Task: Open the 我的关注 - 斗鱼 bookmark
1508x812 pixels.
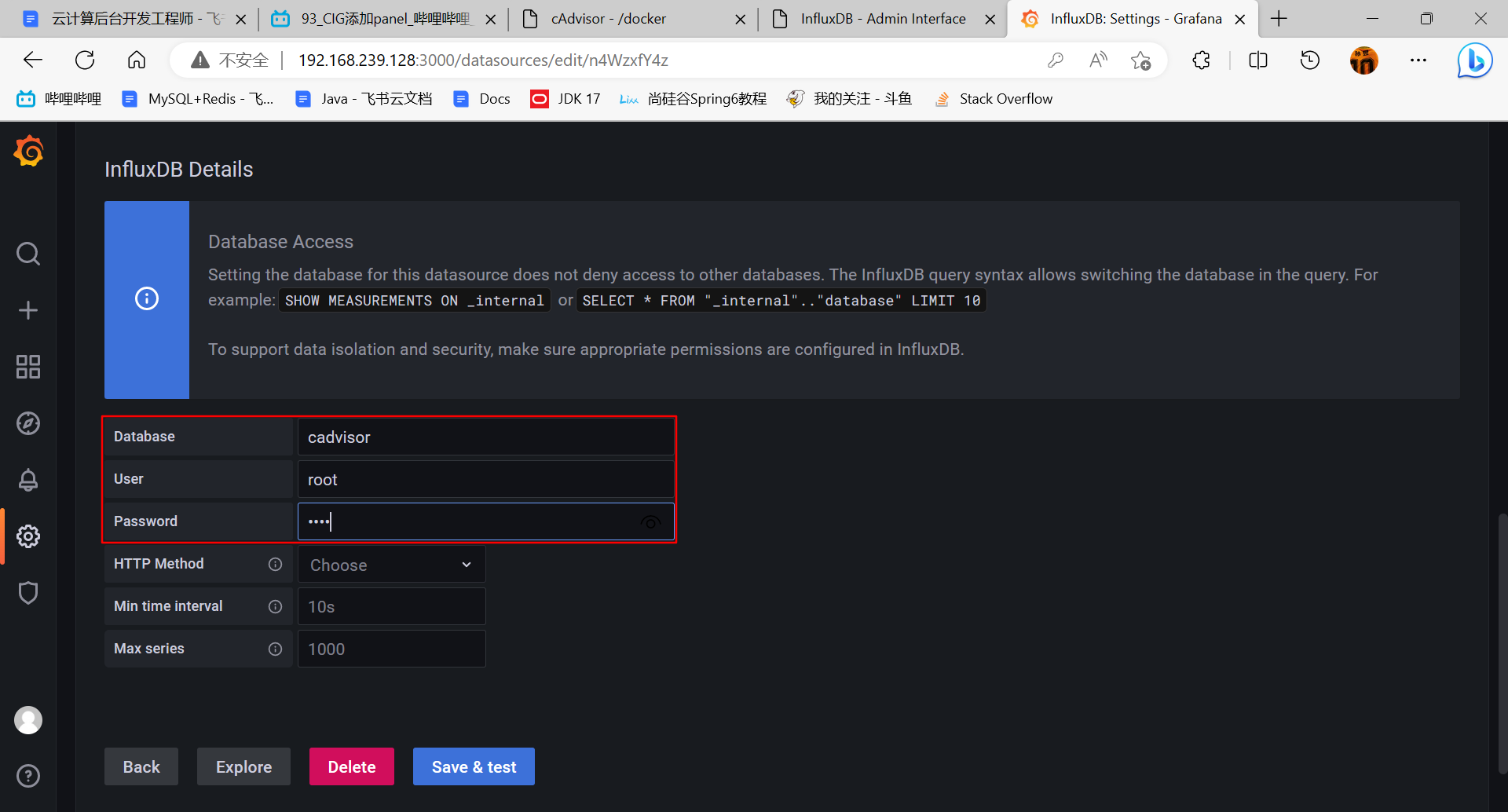Action: [849, 99]
